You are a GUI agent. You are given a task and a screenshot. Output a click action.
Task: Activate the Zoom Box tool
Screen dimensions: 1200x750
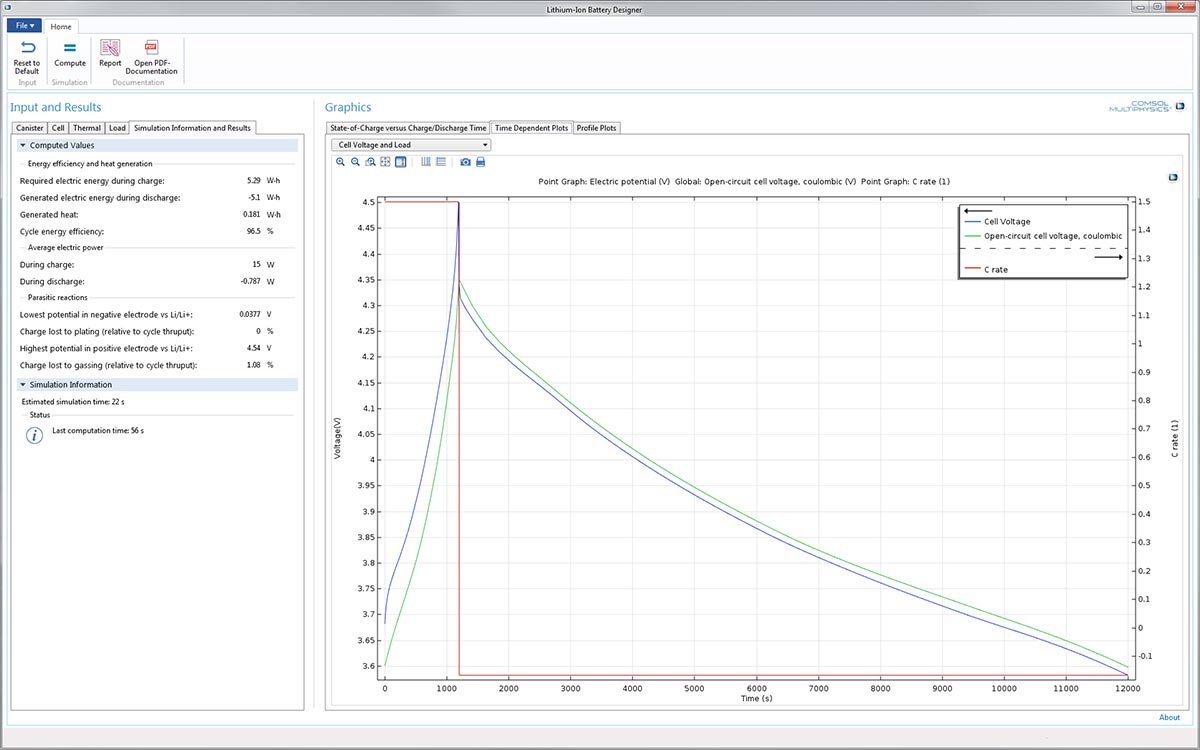click(x=370, y=162)
